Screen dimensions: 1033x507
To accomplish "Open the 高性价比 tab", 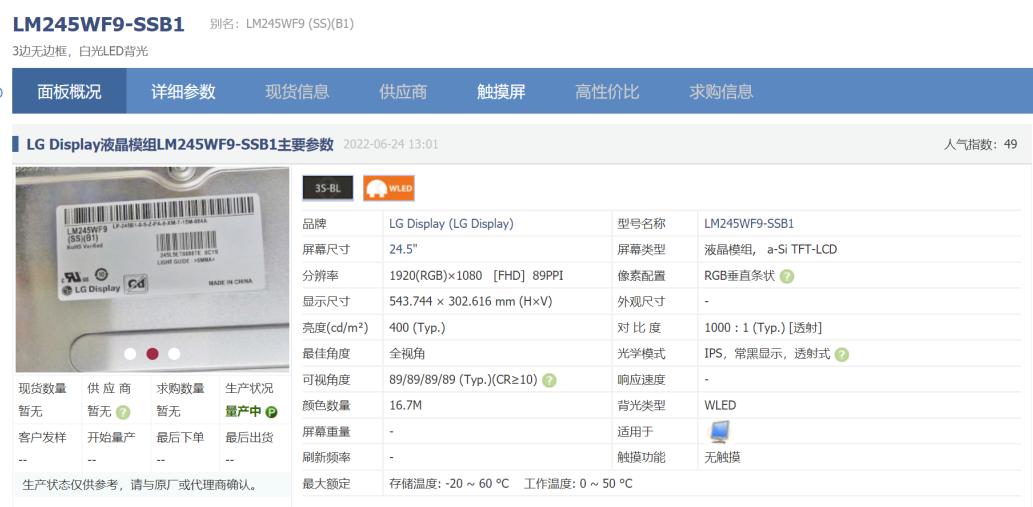I will [x=607, y=92].
